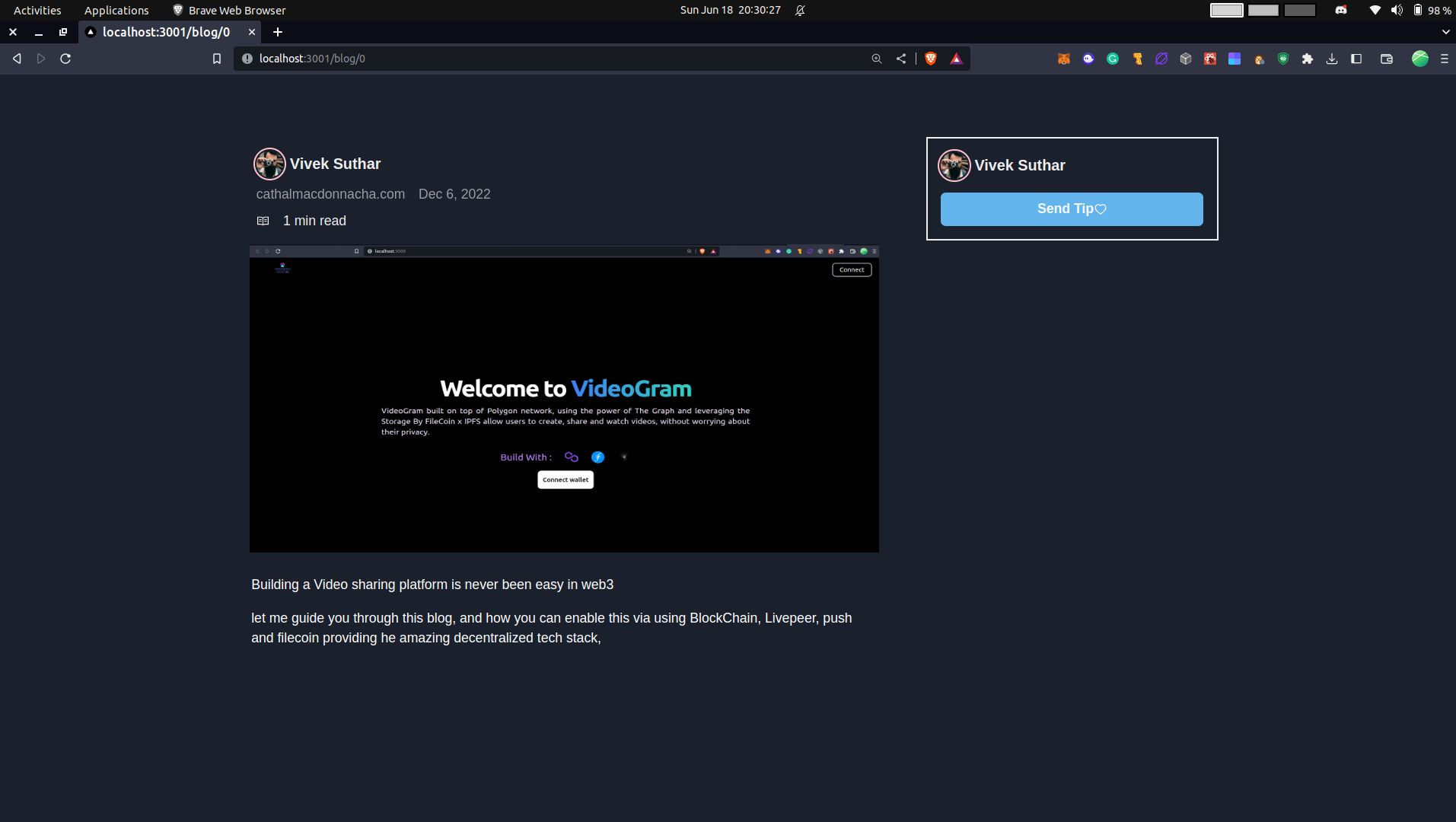Open the green shield extension icon
The width and height of the screenshot is (1456, 822).
click(1283, 59)
